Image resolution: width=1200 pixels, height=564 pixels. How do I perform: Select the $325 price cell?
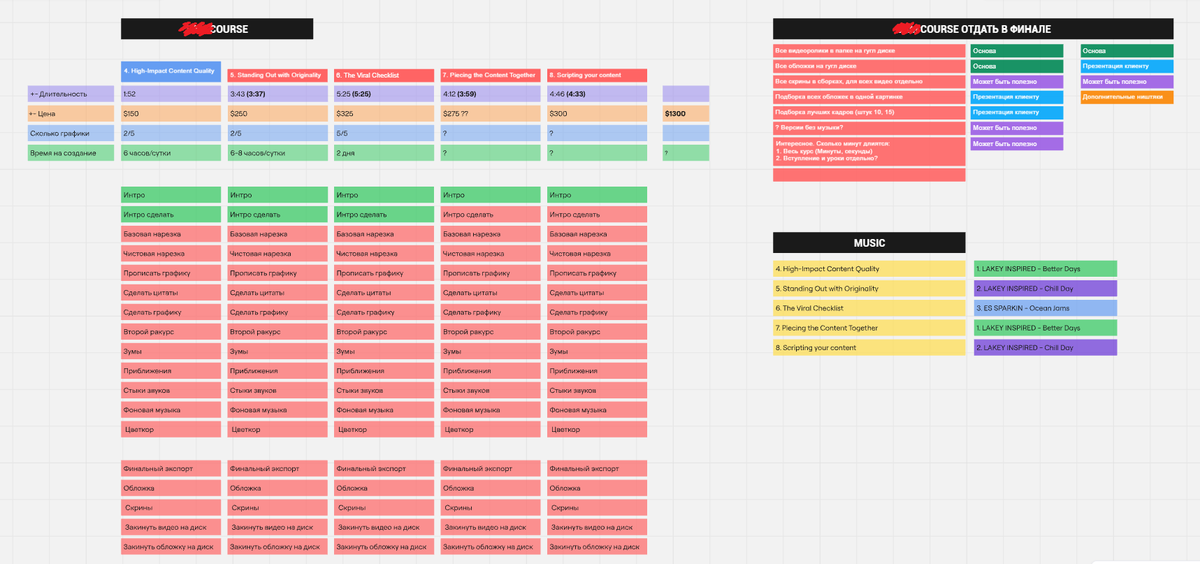(x=384, y=113)
